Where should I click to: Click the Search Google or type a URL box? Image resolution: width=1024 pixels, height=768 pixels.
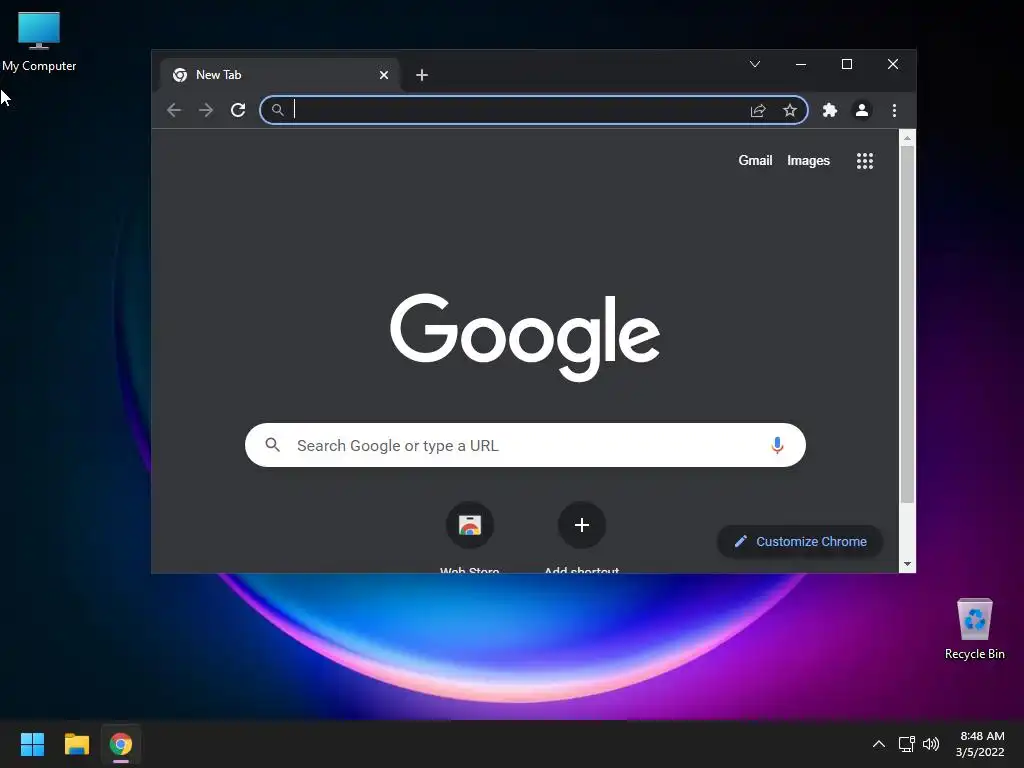(x=525, y=445)
